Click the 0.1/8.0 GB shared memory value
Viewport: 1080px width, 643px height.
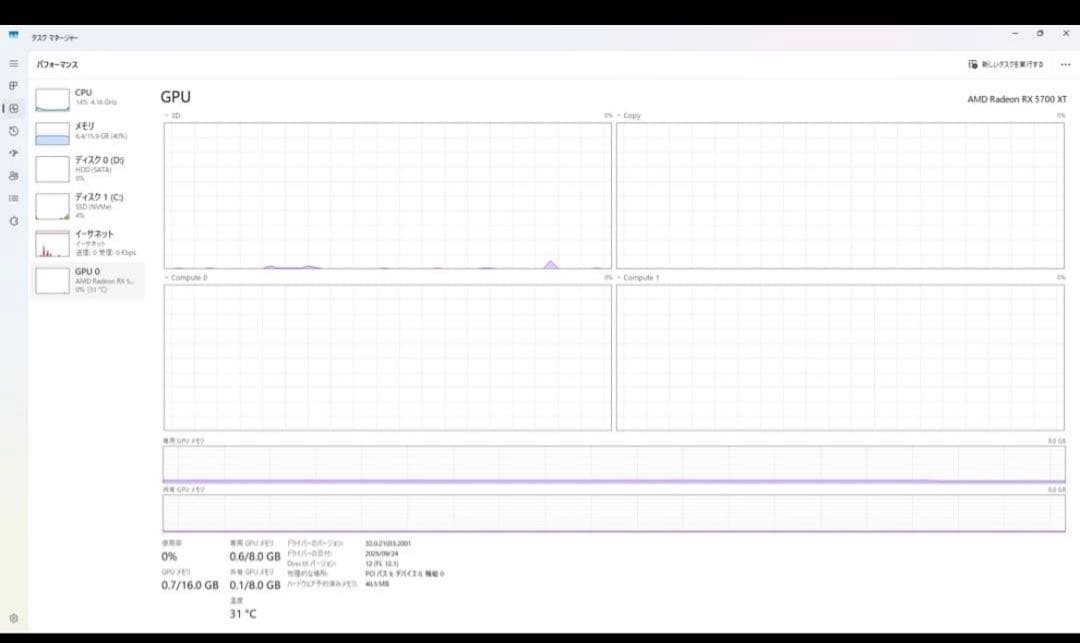tap(255, 585)
